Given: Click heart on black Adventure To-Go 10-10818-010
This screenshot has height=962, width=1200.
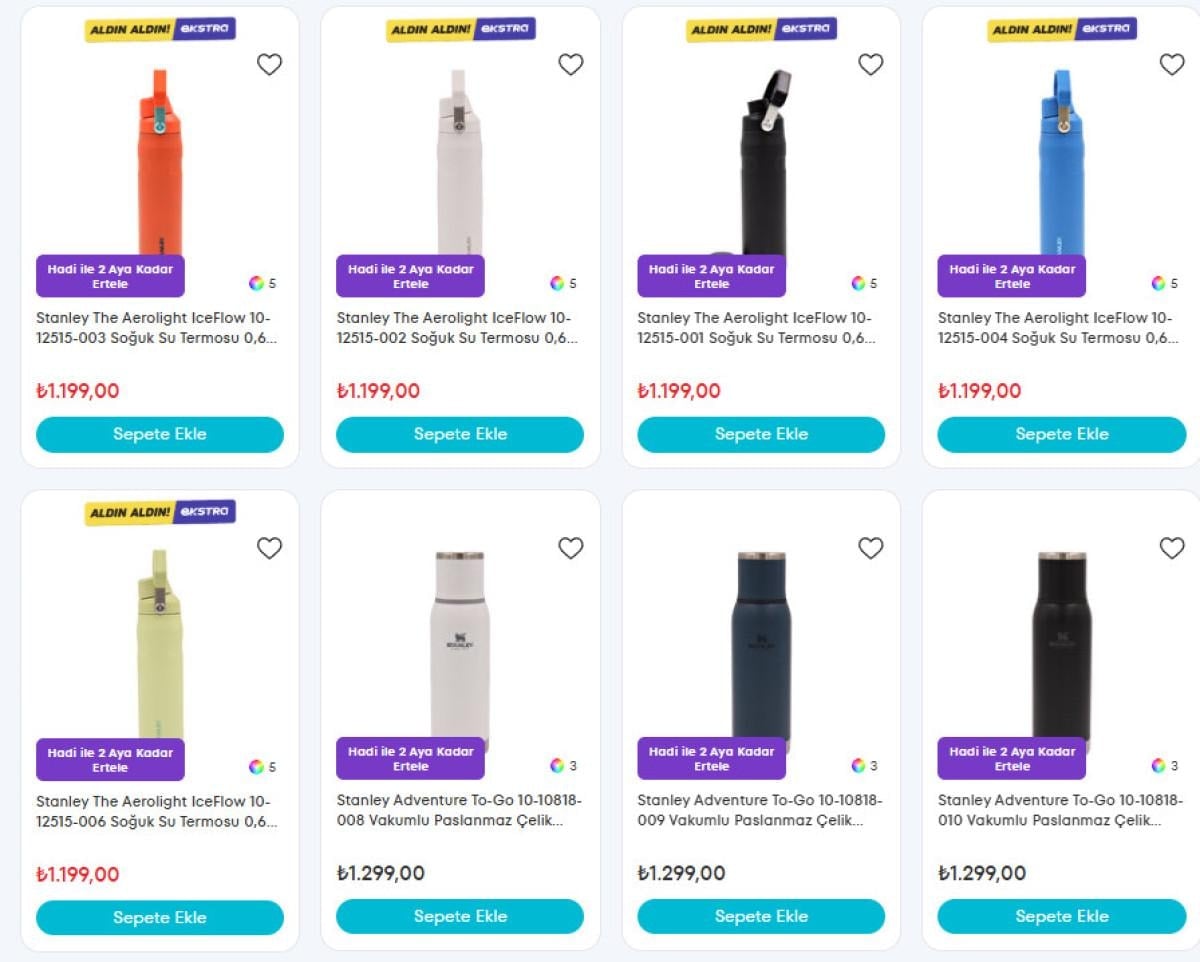Looking at the screenshot, I should pos(1171,548).
